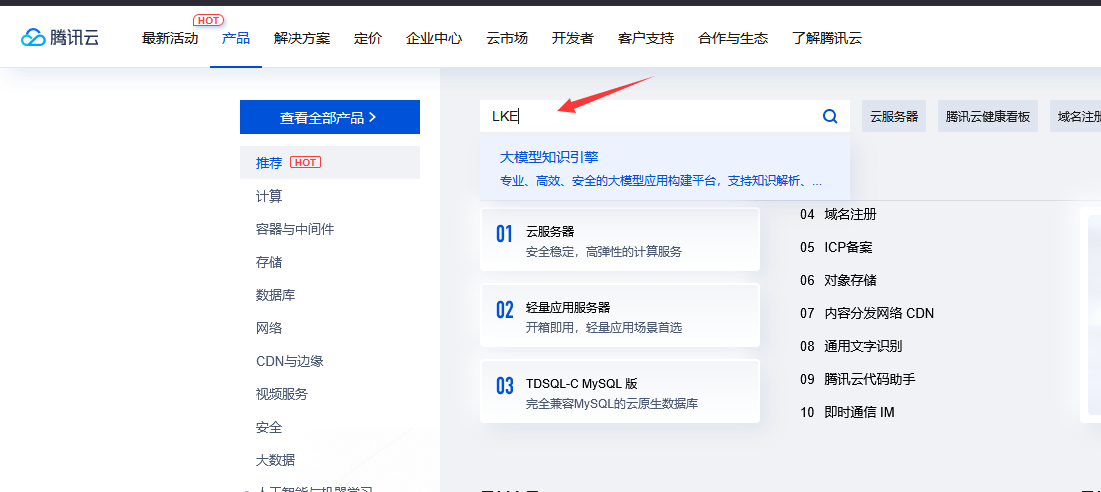The image size is (1101, 492).
Task: Click the 查看全部产品 button
Action: point(329,117)
